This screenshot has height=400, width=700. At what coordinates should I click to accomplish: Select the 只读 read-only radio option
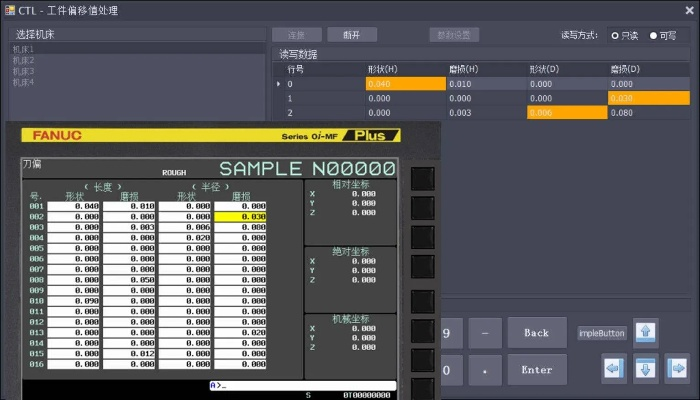615,35
